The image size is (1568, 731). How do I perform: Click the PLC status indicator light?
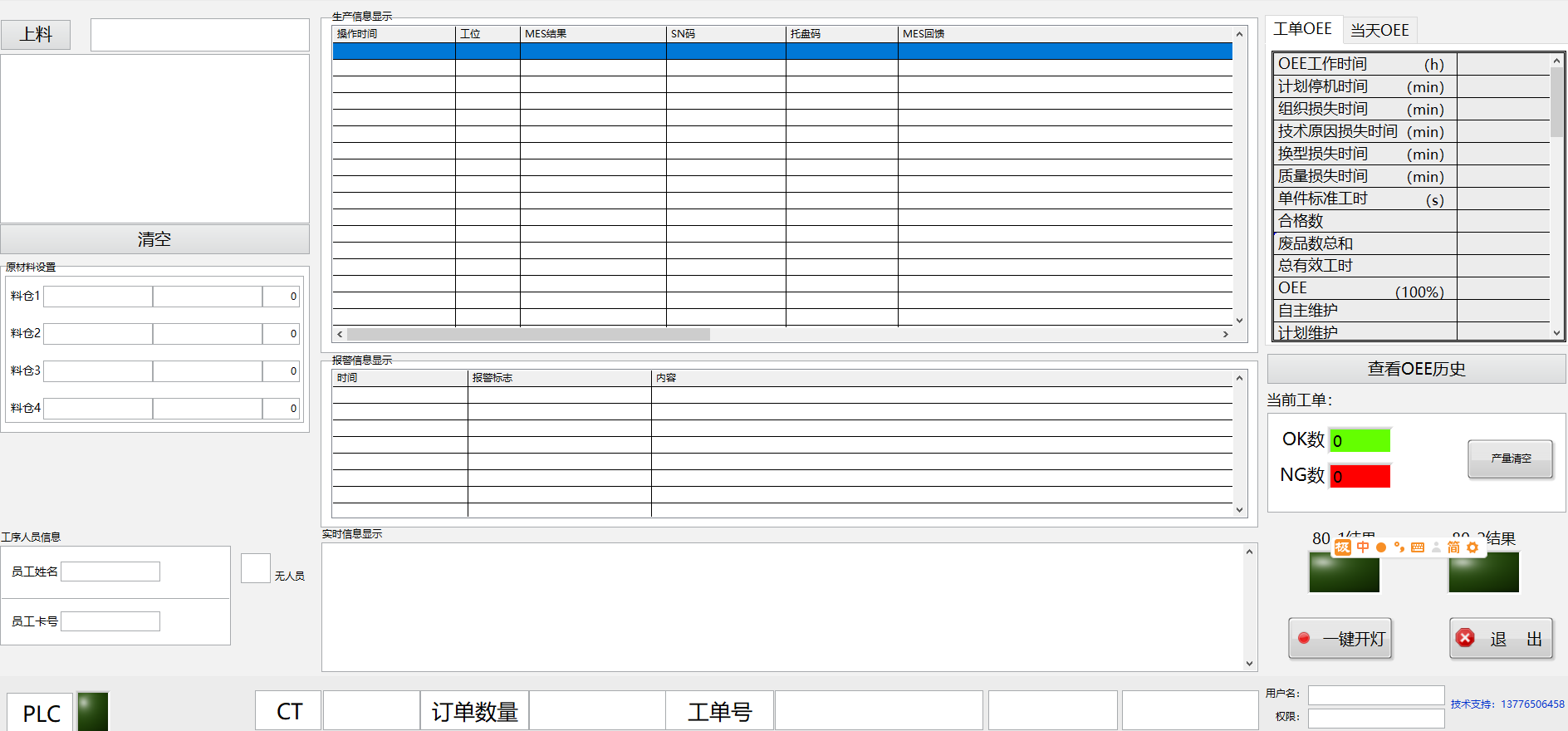93,712
